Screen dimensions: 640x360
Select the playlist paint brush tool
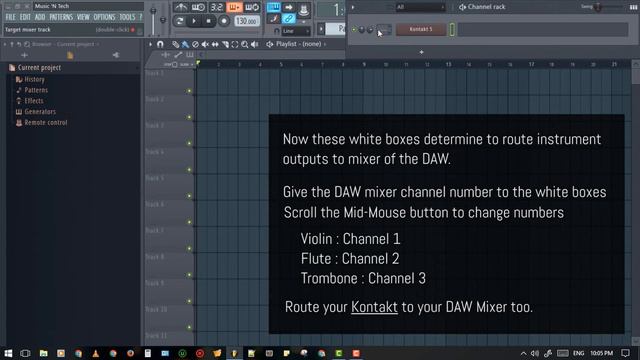point(185,44)
